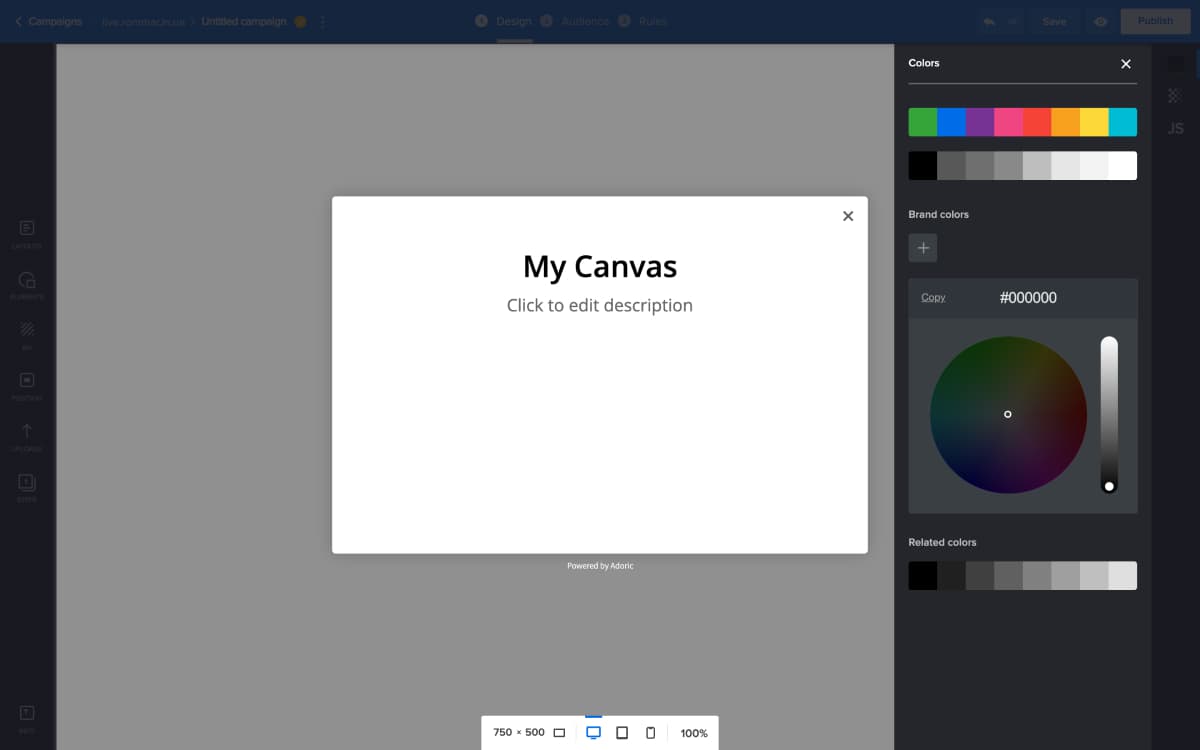Click the Powered by Adoric label
The height and width of the screenshot is (750, 1200).
(x=600, y=566)
